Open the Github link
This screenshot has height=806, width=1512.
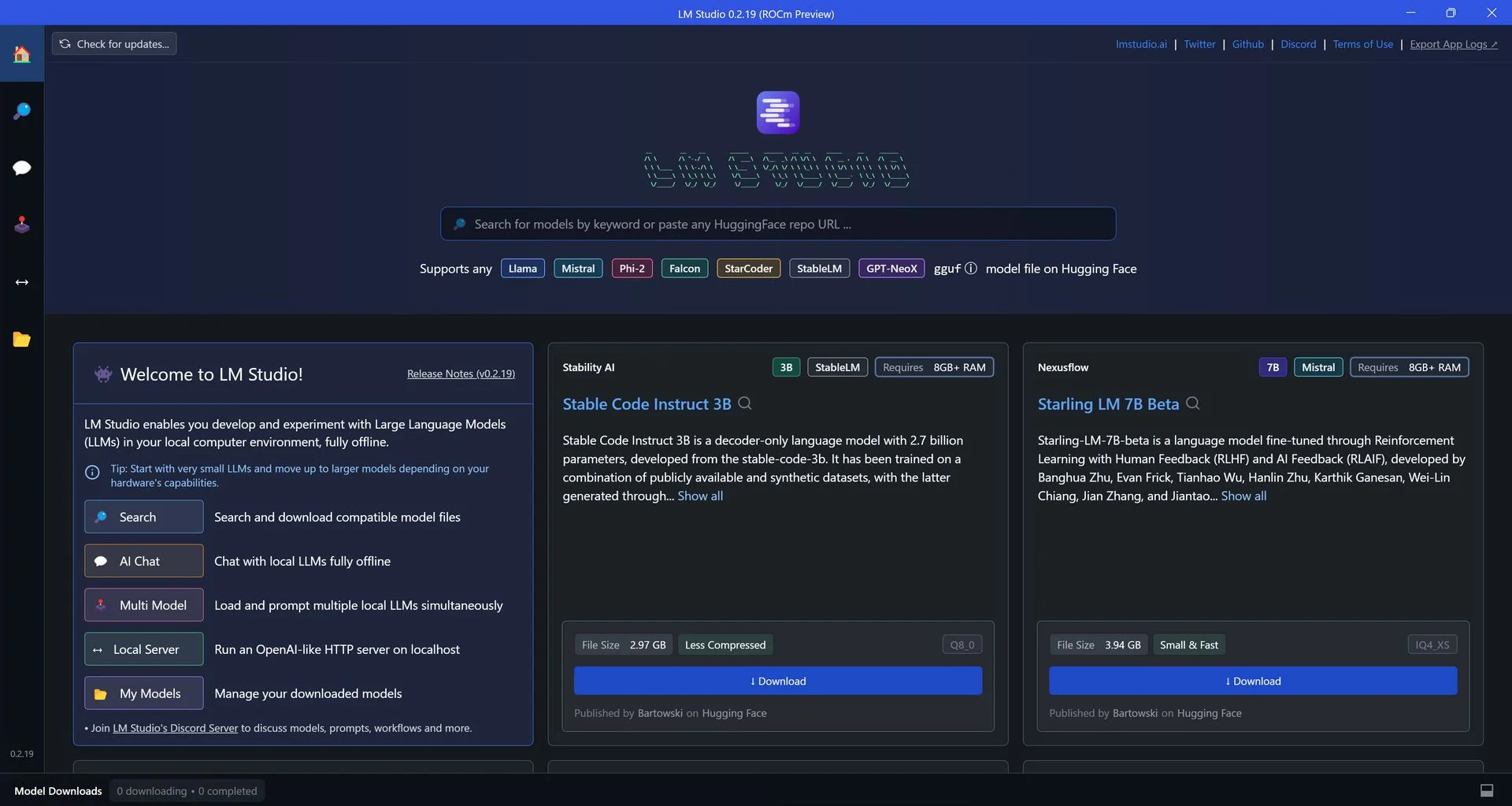1247,44
